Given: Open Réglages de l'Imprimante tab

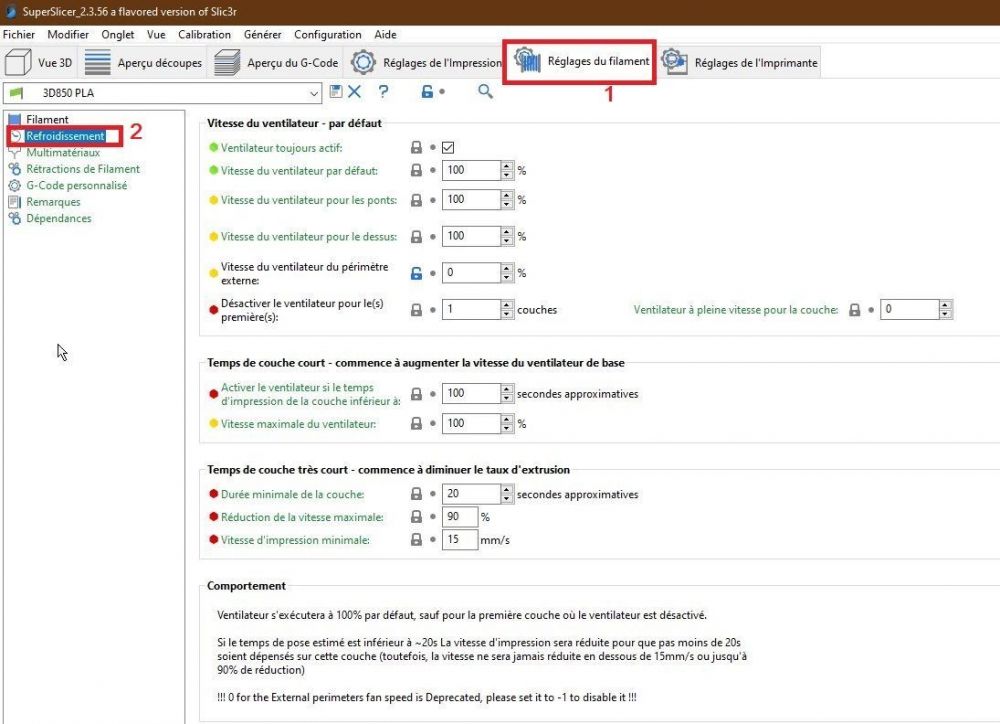Looking at the screenshot, I should (740, 63).
